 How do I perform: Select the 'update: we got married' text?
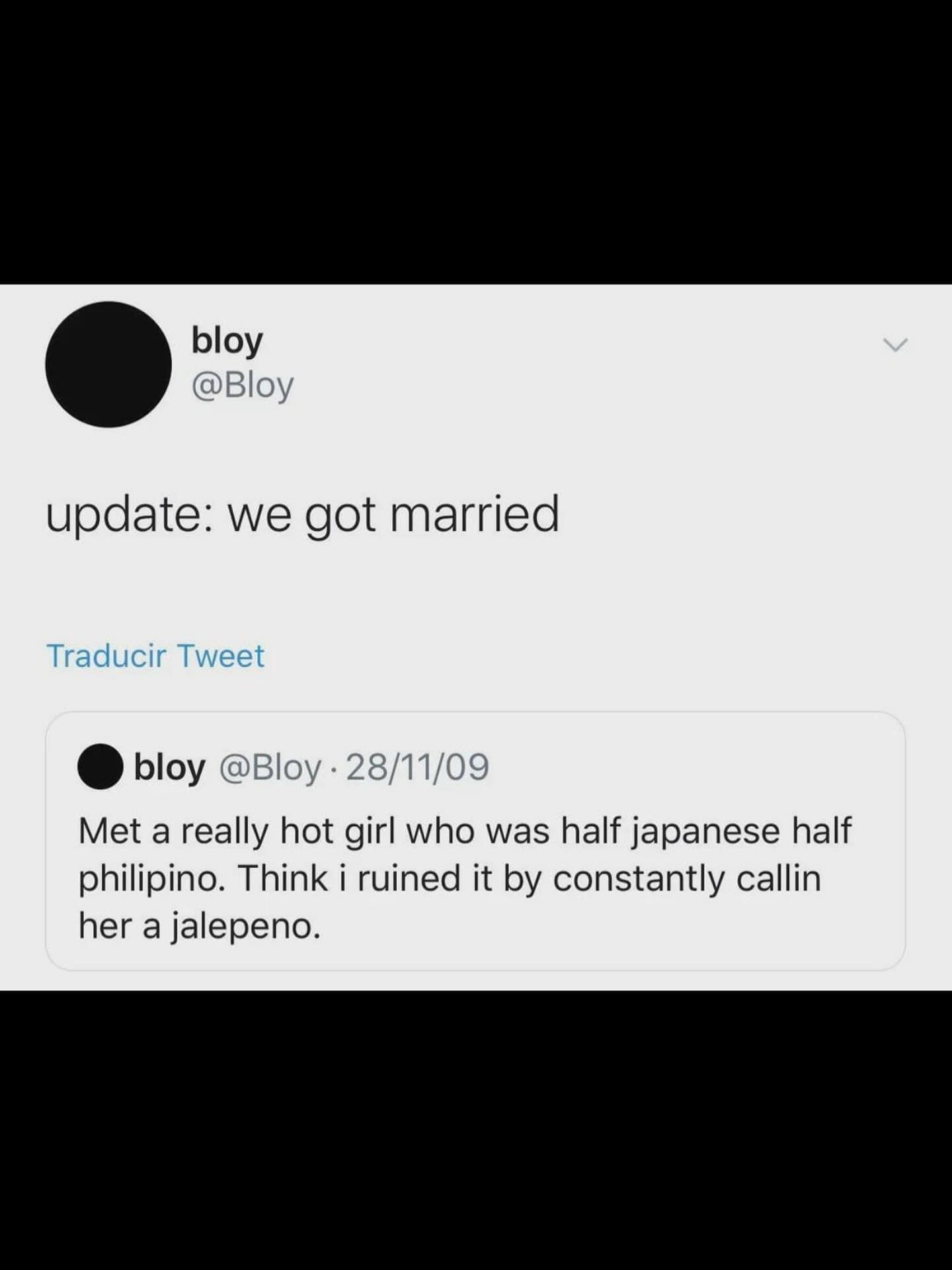pos(303,515)
